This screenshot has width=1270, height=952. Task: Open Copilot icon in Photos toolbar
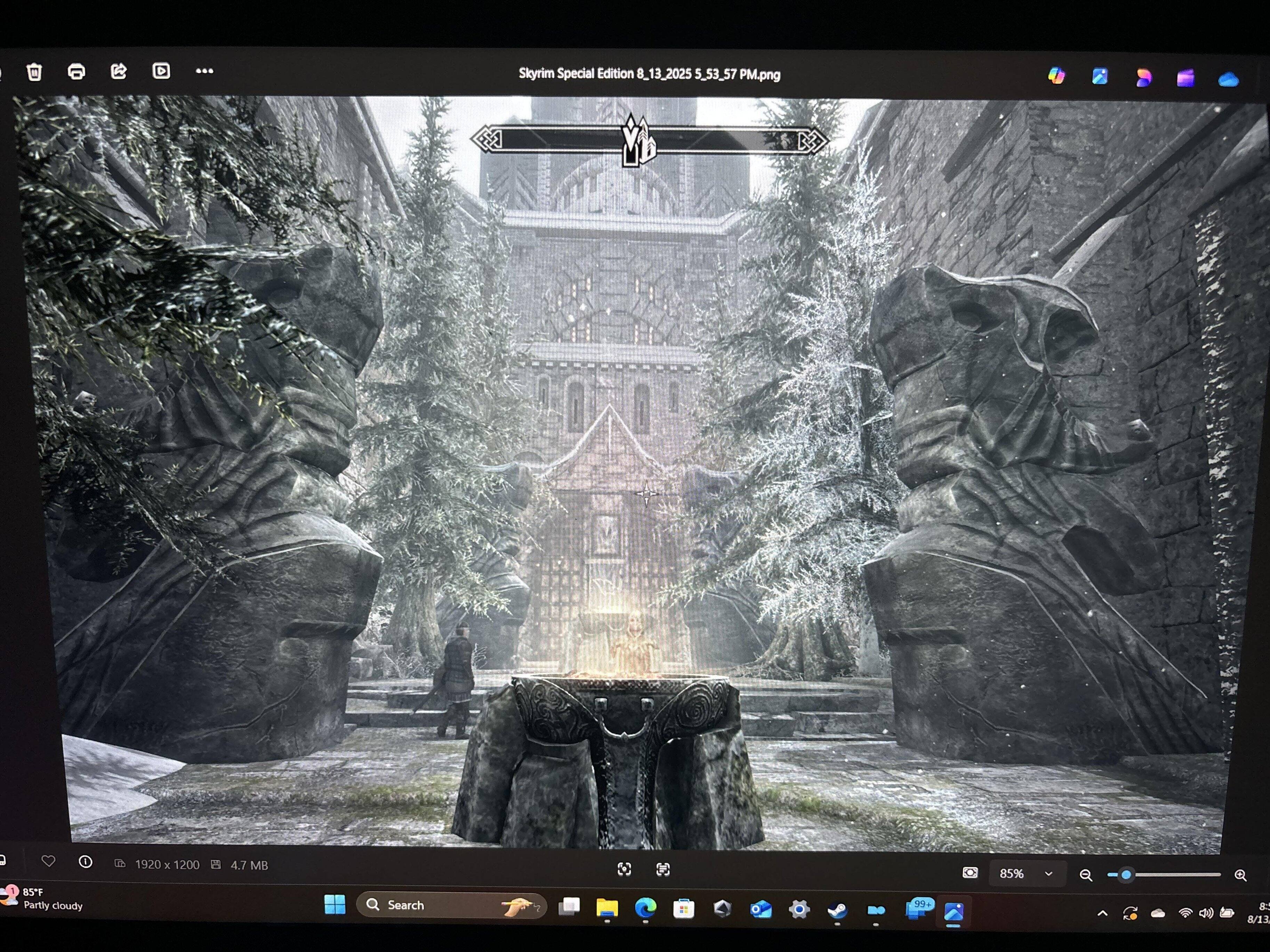point(1056,76)
